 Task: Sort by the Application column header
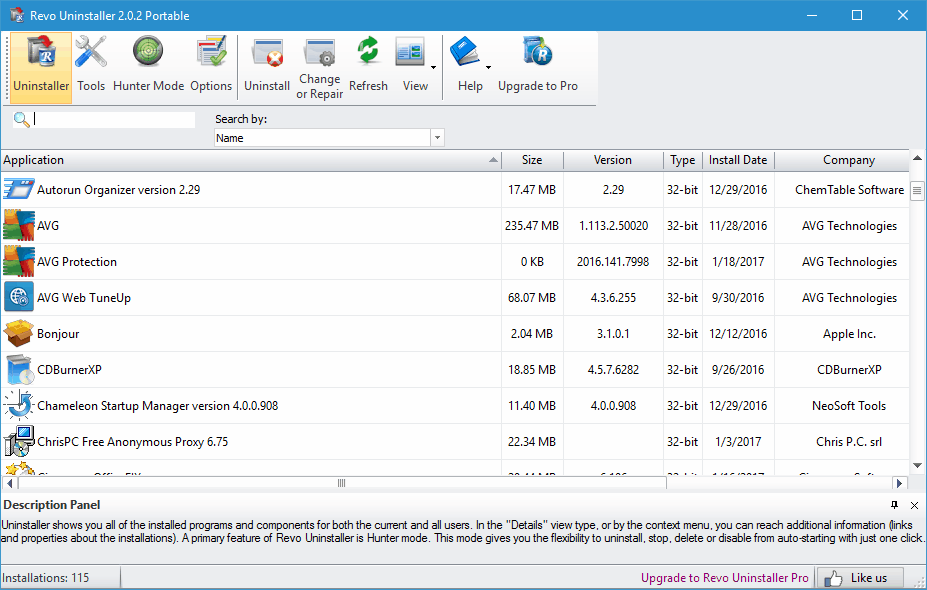(251, 160)
